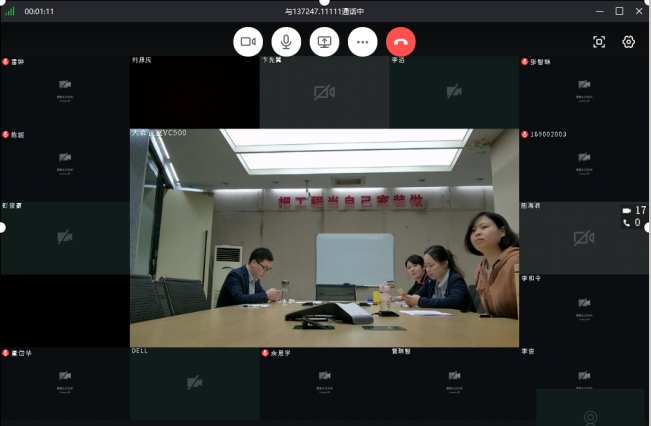Open settings gear icon
The image size is (651, 426).
[x=629, y=42]
